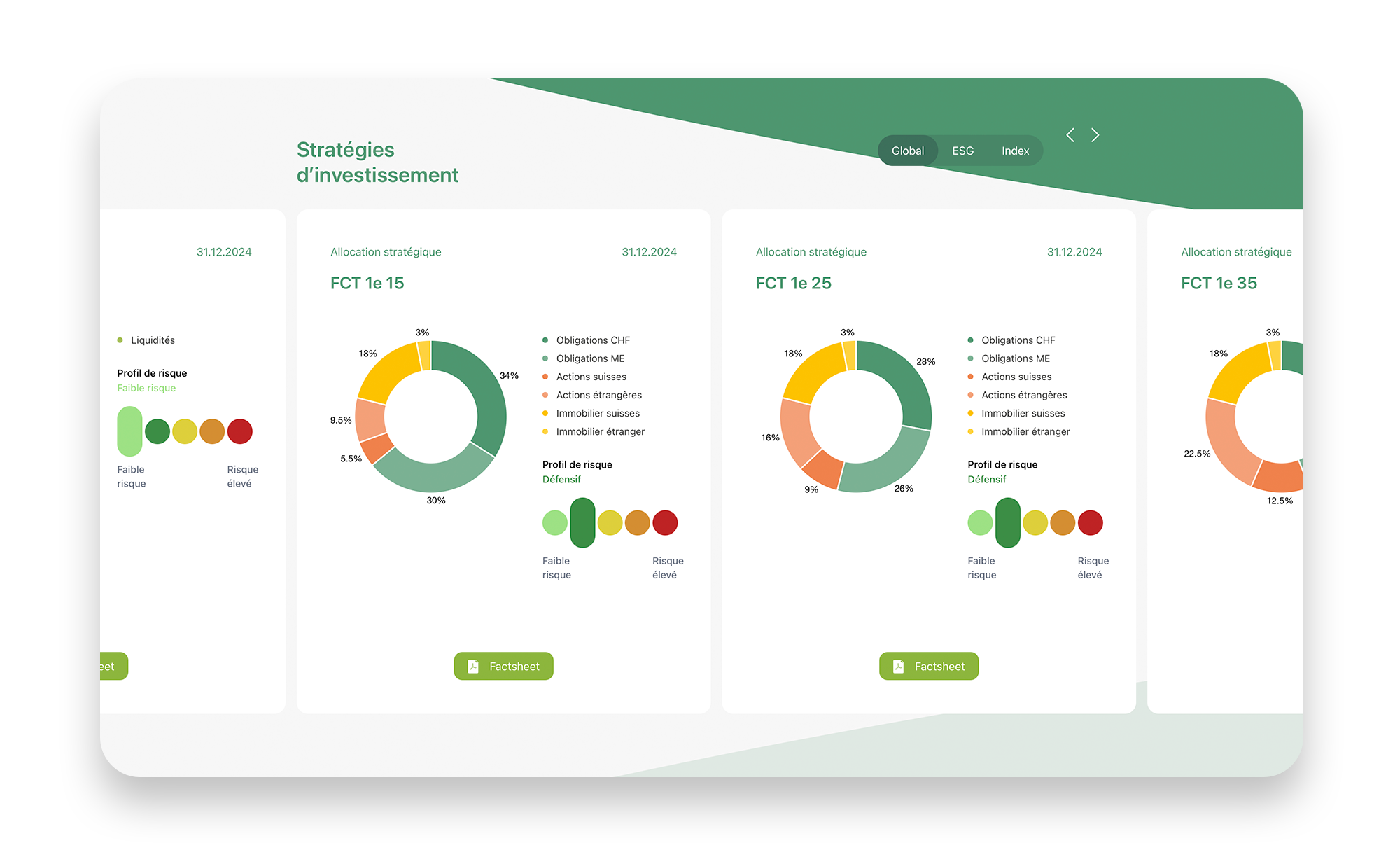Image resolution: width=1400 pixels, height=857 pixels.
Task: Switch to the Index tab
Action: pyautogui.click(x=1015, y=151)
